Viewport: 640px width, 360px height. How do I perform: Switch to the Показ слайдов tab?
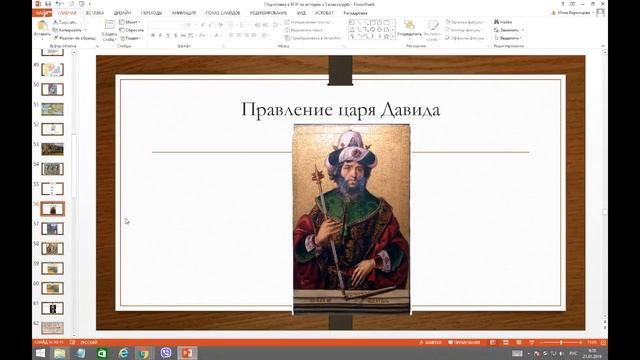(x=223, y=13)
